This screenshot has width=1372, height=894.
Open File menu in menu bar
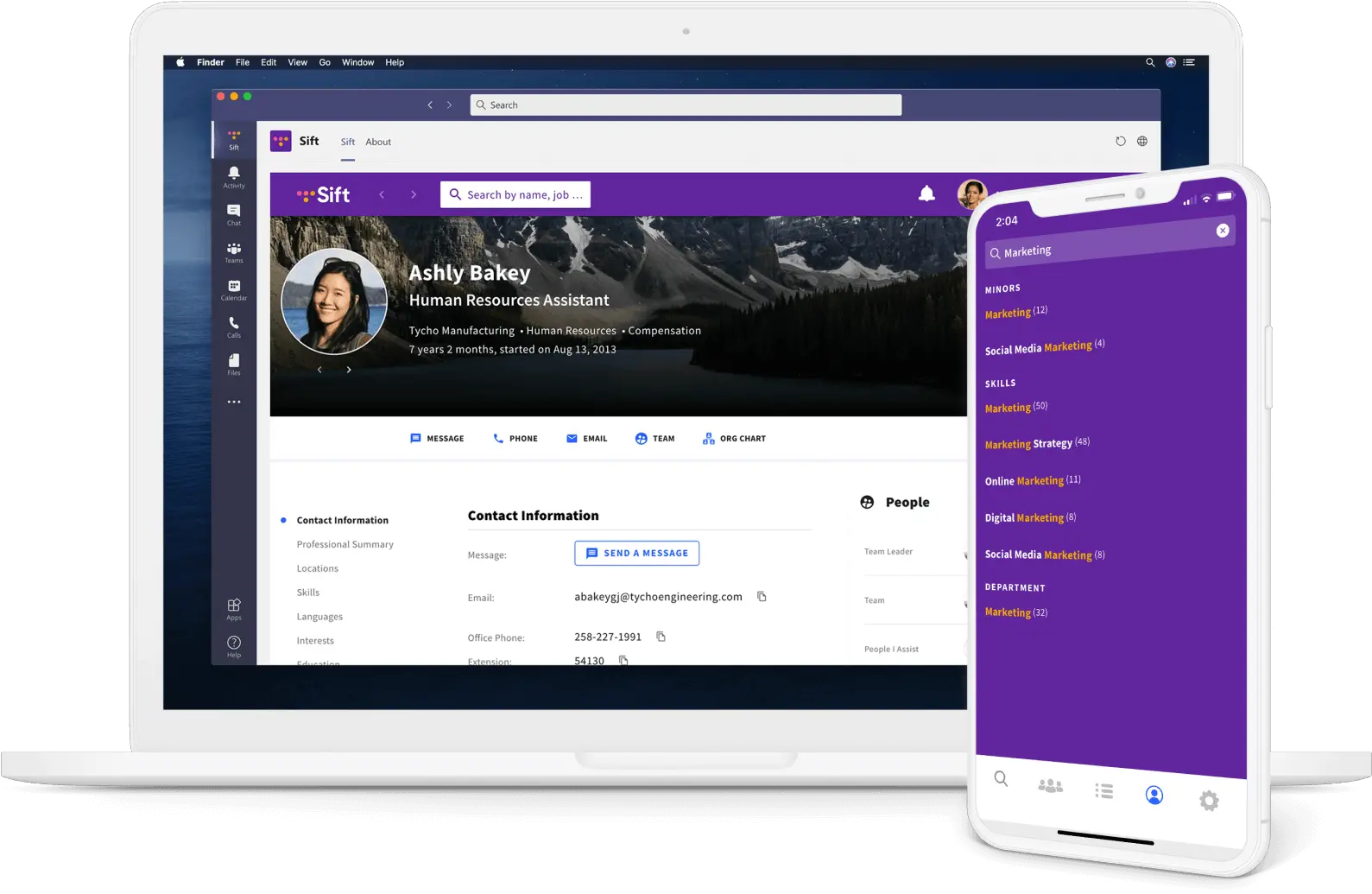click(243, 62)
